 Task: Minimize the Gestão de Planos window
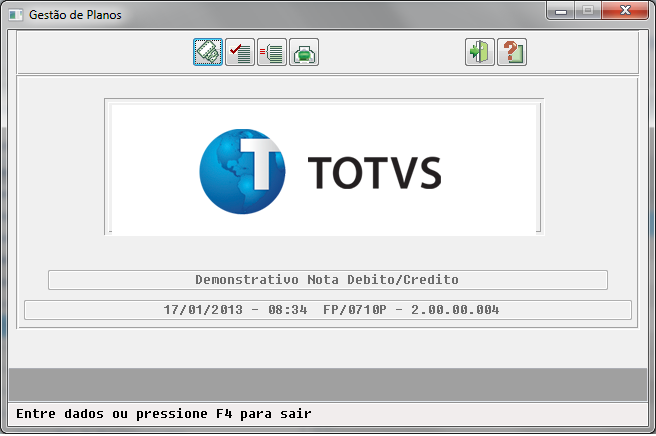tap(561, 11)
